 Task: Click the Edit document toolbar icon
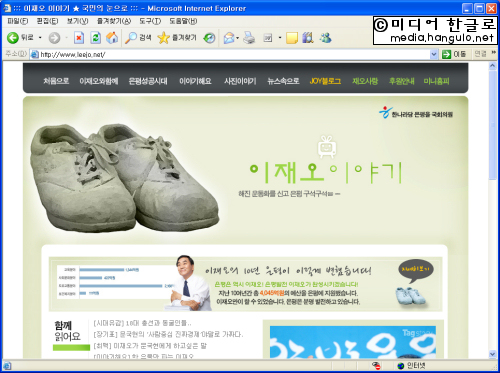268,38
